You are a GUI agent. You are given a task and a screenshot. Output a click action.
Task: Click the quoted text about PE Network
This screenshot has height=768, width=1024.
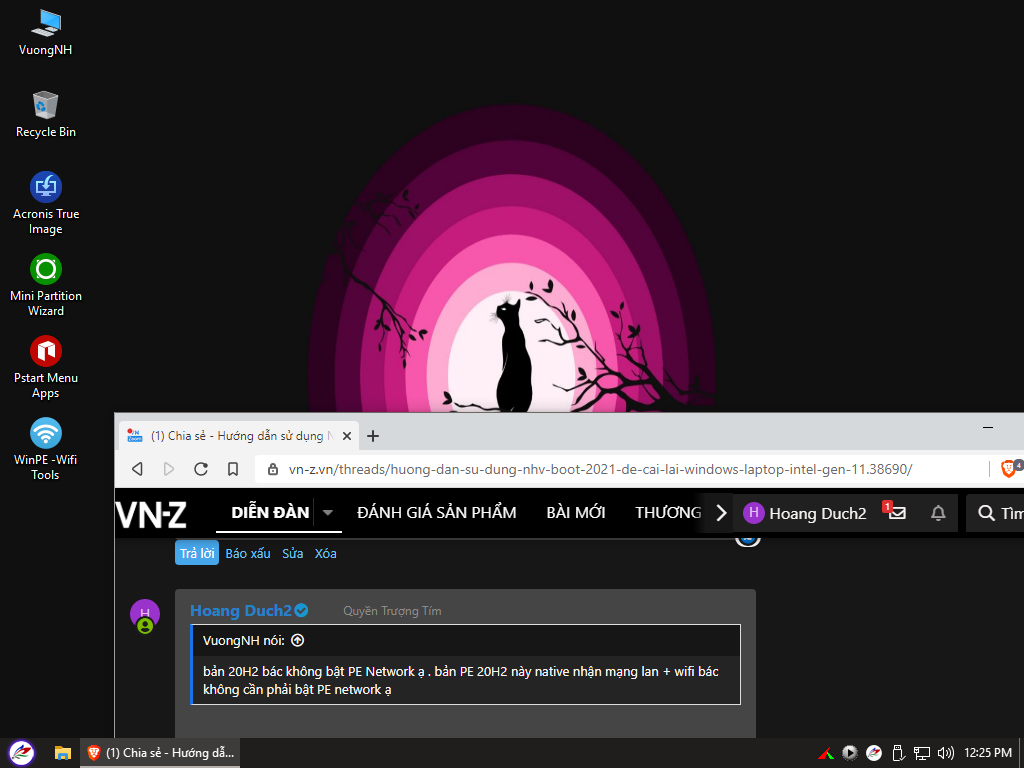[461, 680]
